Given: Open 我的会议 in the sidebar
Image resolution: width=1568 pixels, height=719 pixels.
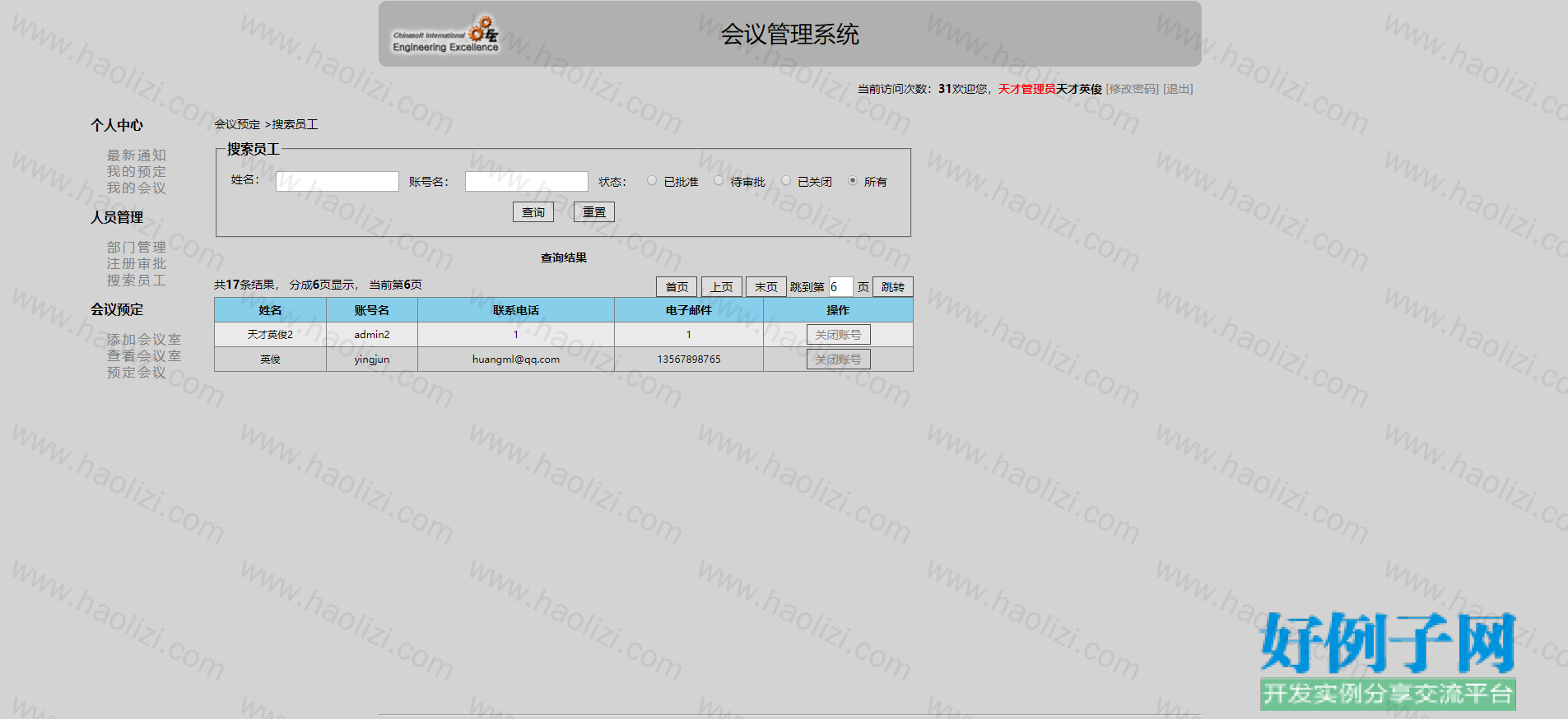Looking at the screenshot, I should click(x=137, y=188).
